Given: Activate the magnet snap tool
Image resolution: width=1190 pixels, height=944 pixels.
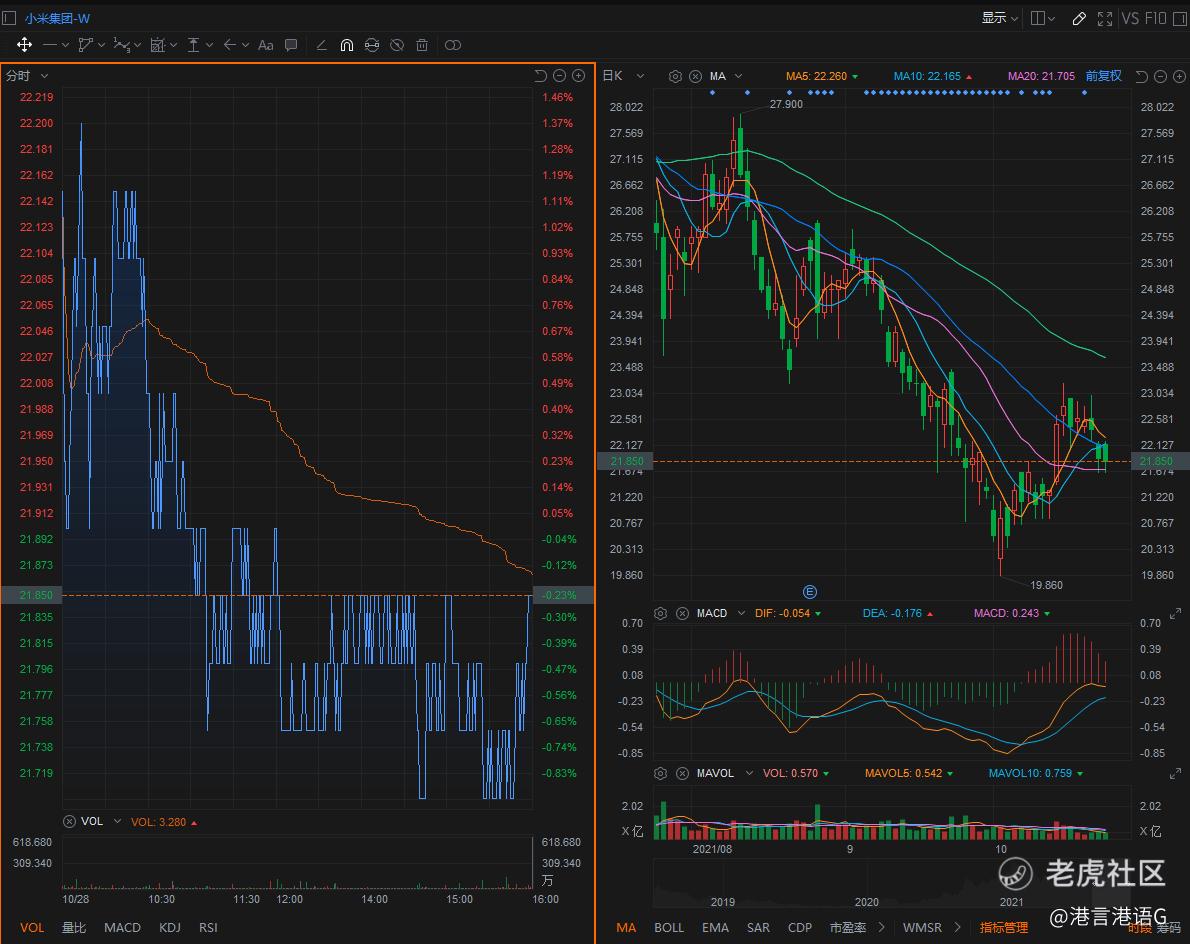Looking at the screenshot, I should tap(347, 45).
